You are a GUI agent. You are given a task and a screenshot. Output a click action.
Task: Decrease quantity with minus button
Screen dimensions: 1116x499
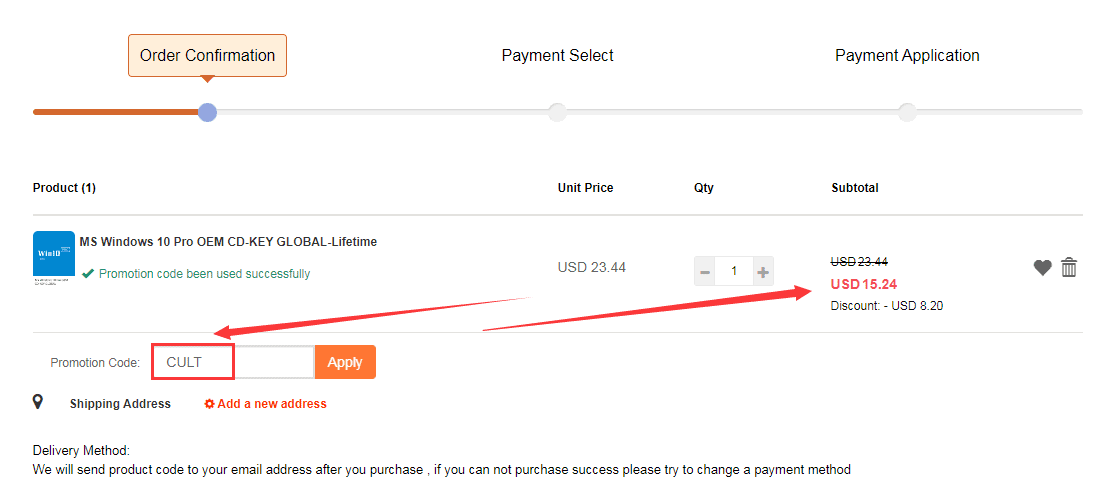pyautogui.click(x=705, y=271)
